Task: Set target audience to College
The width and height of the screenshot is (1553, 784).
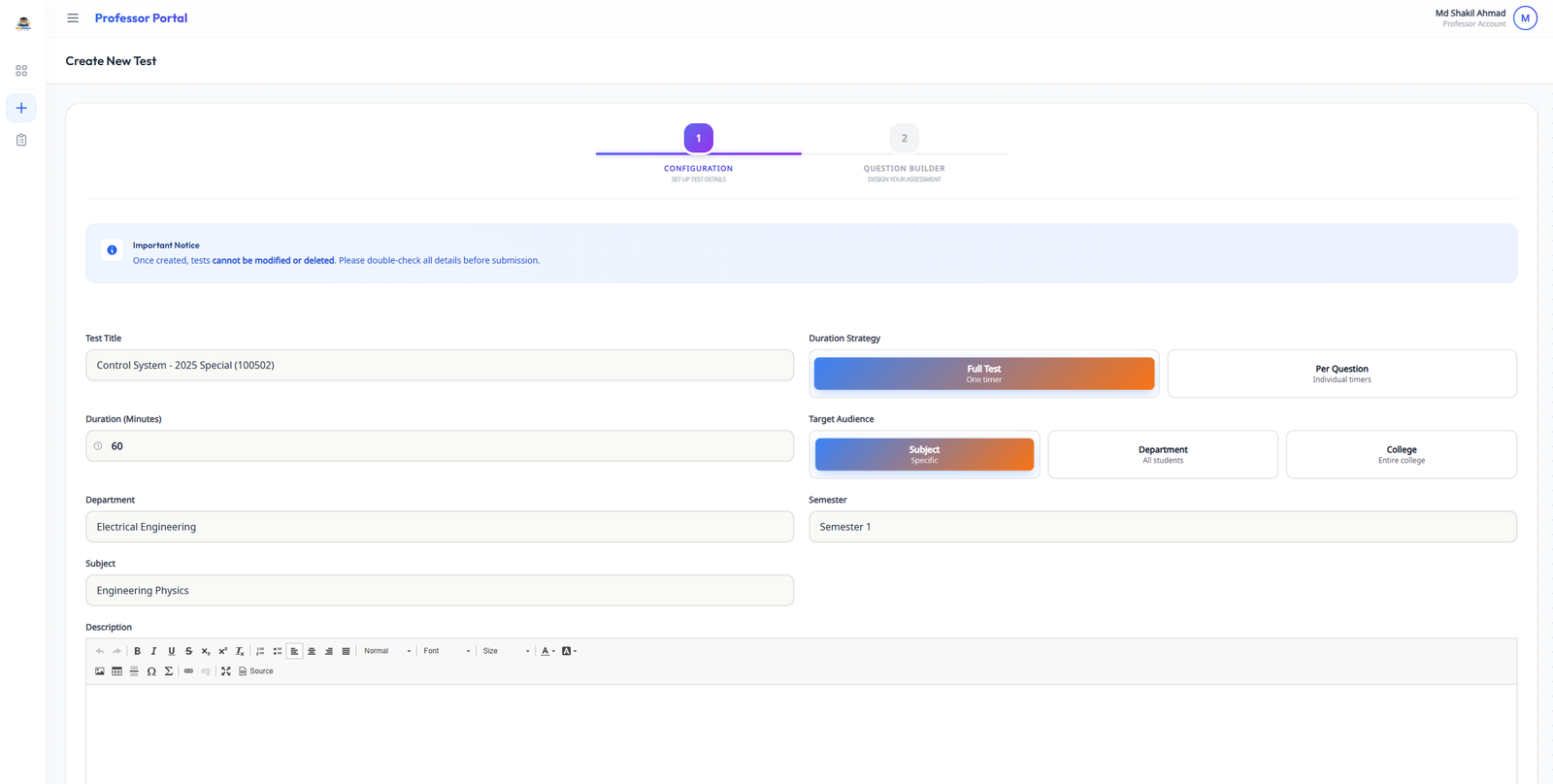Action: point(1401,454)
